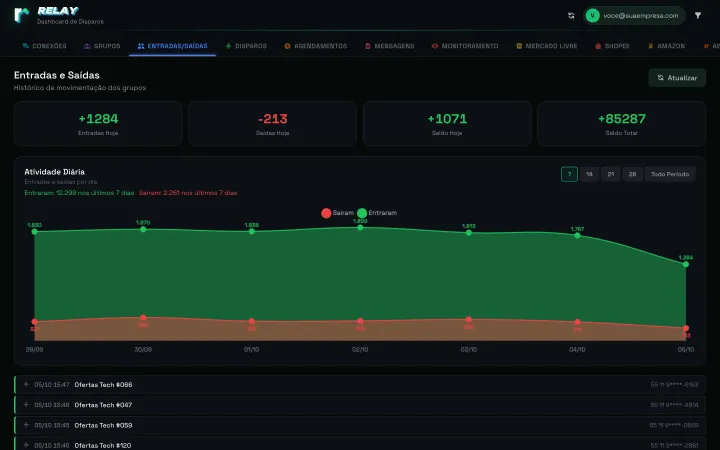Select the Todo Período range button
Image resolution: width=720 pixels, height=450 pixels.
[670, 174]
